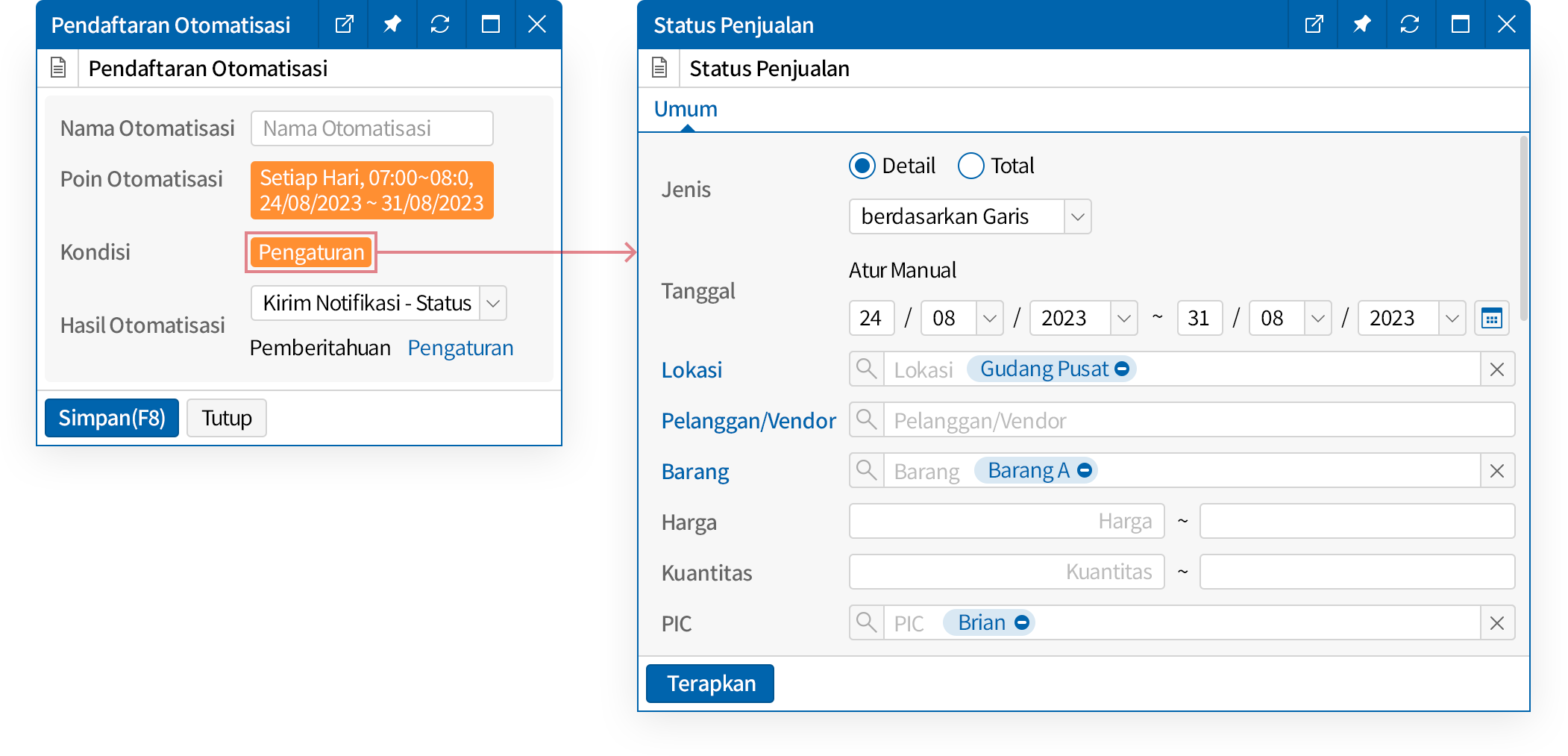This screenshot has height=756, width=1568.
Task: Switch to the Umum tab
Action: [x=686, y=110]
